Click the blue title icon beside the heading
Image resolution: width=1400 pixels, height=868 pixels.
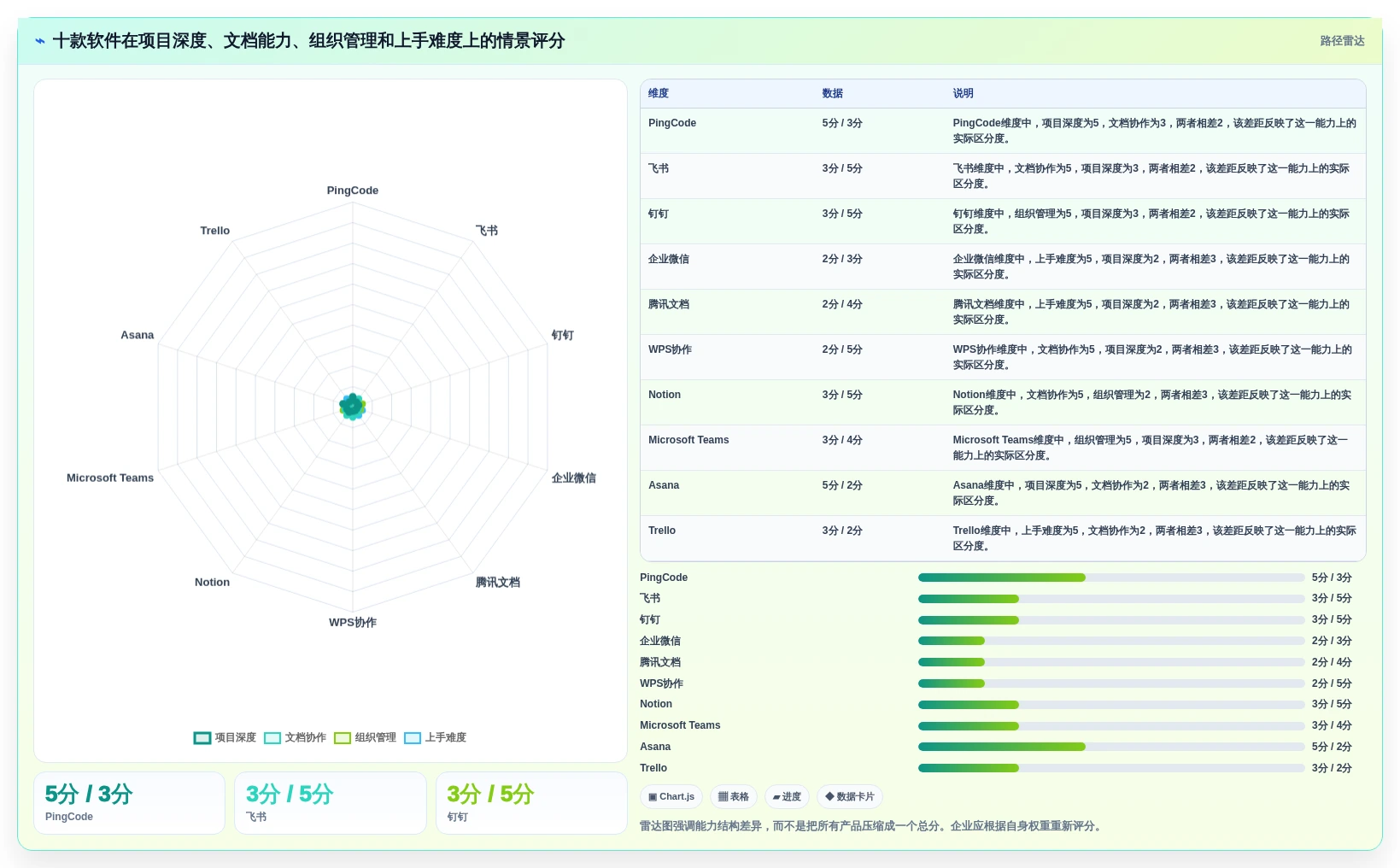tap(40, 41)
